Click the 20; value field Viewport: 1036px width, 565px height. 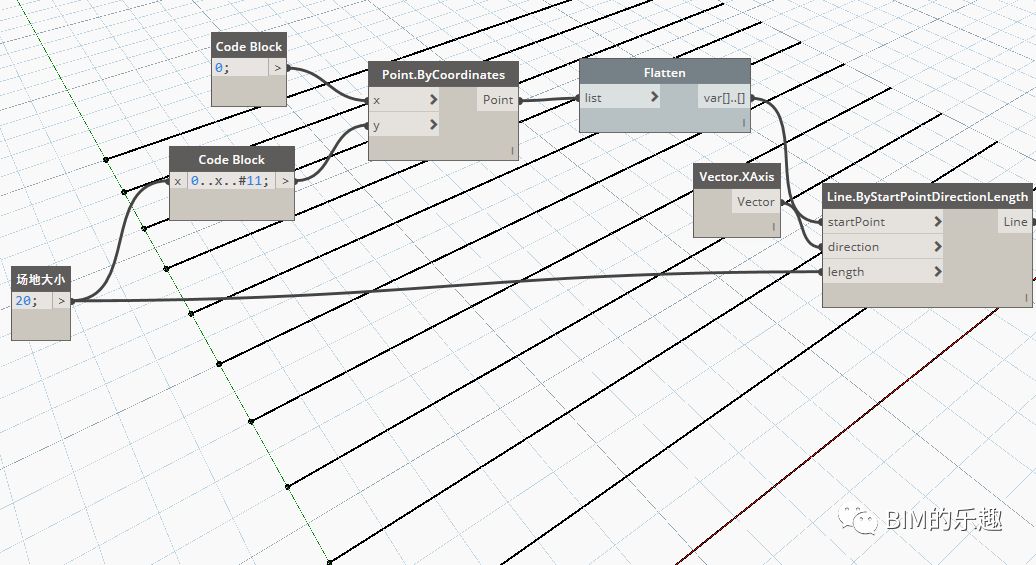point(32,301)
